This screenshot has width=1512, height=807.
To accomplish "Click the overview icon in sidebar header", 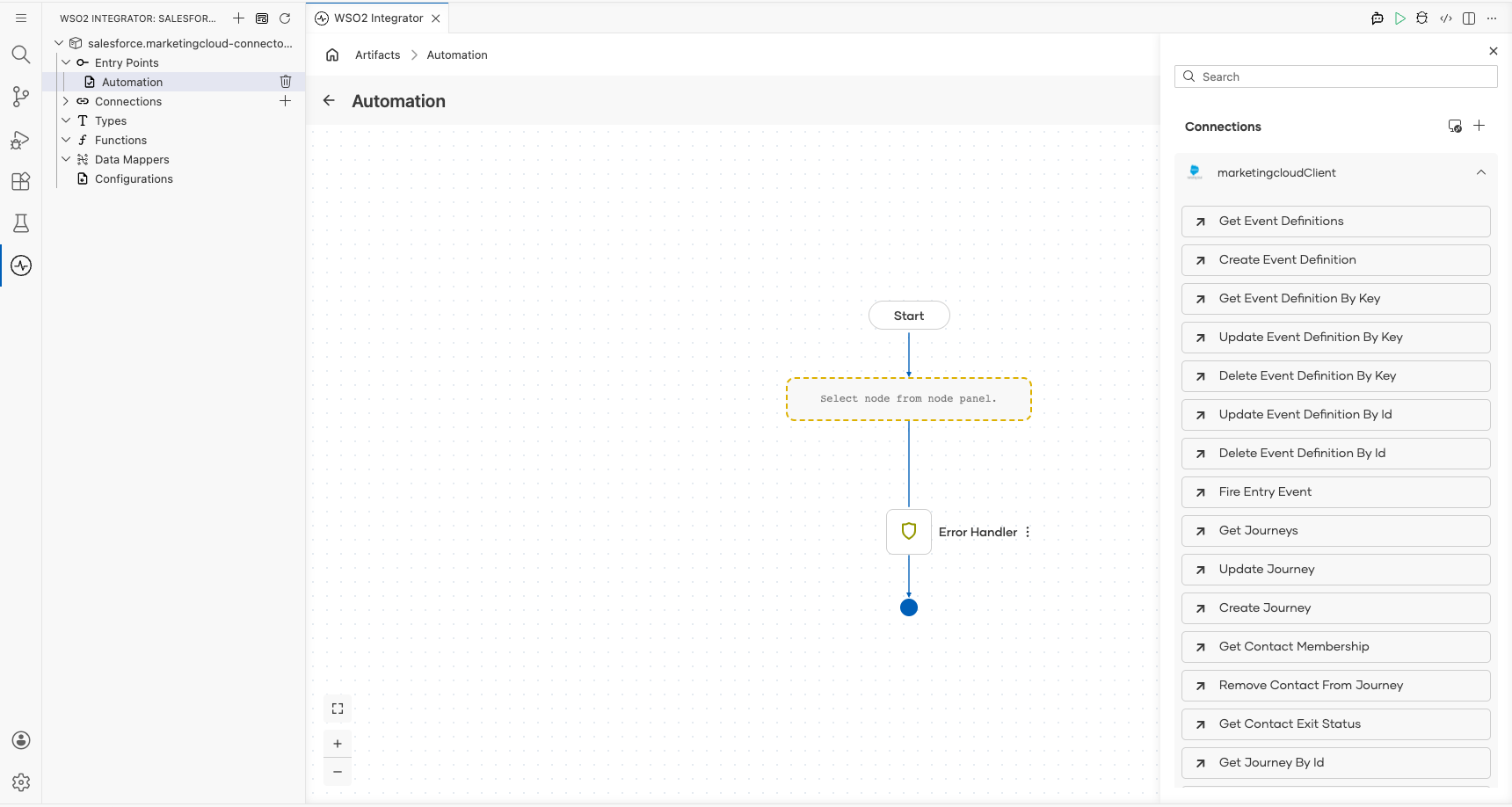I will click(x=262, y=18).
